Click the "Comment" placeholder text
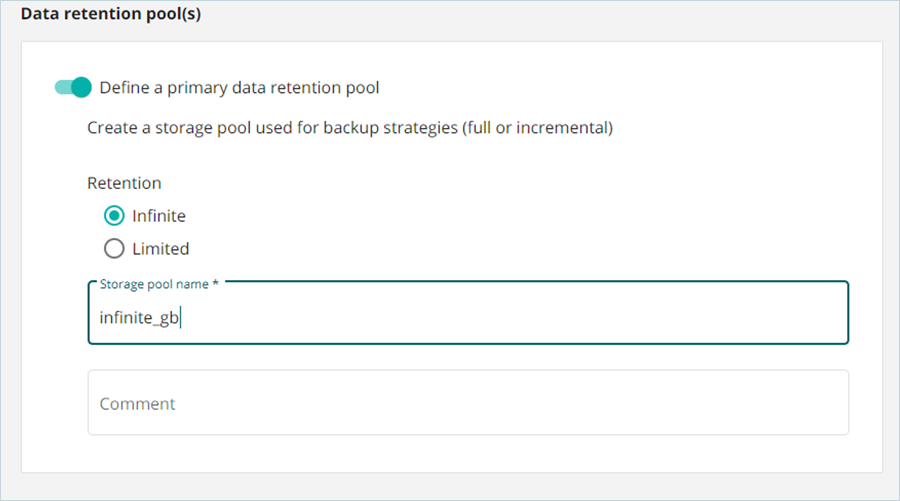Viewport: 900px width, 501px height. (137, 404)
